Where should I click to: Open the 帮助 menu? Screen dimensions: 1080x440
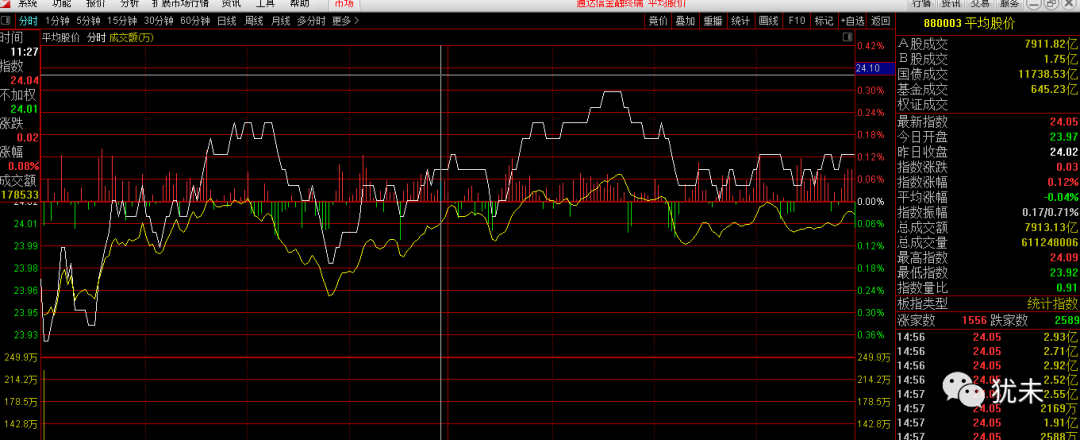click(x=300, y=3)
